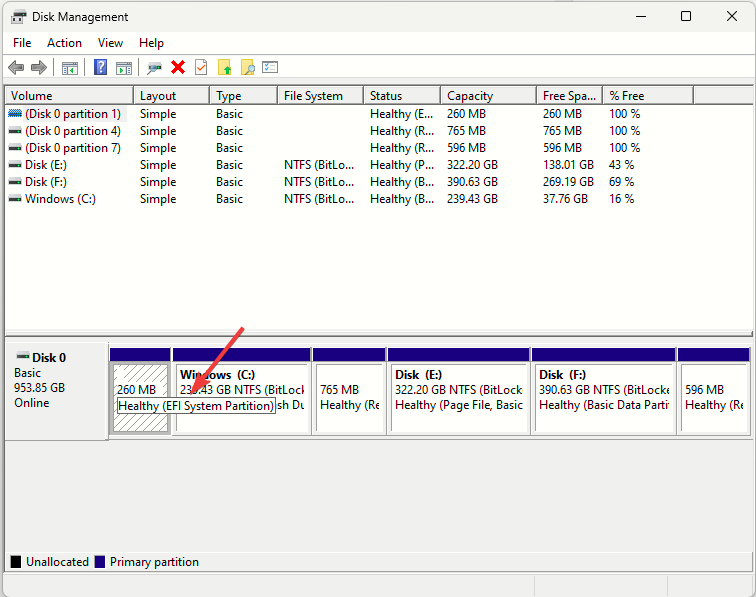Sort by the Status column header
This screenshot has height=597, width=756.
click(402, 96)
